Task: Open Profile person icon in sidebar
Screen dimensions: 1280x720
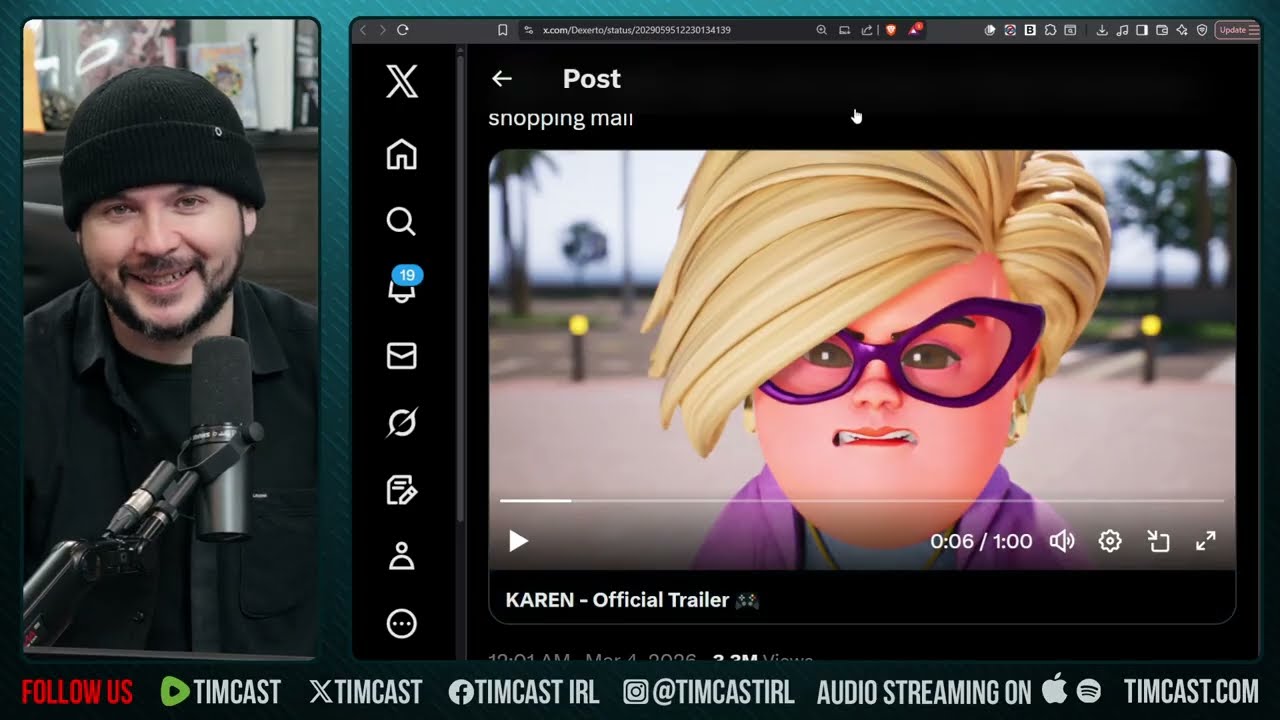Action: pyautogui.click(x=401, y=556)
